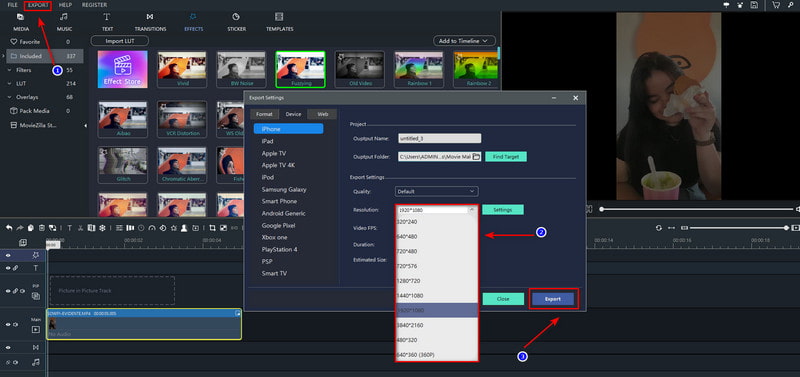Click the timeline zoom slider

tap(740, 228)
